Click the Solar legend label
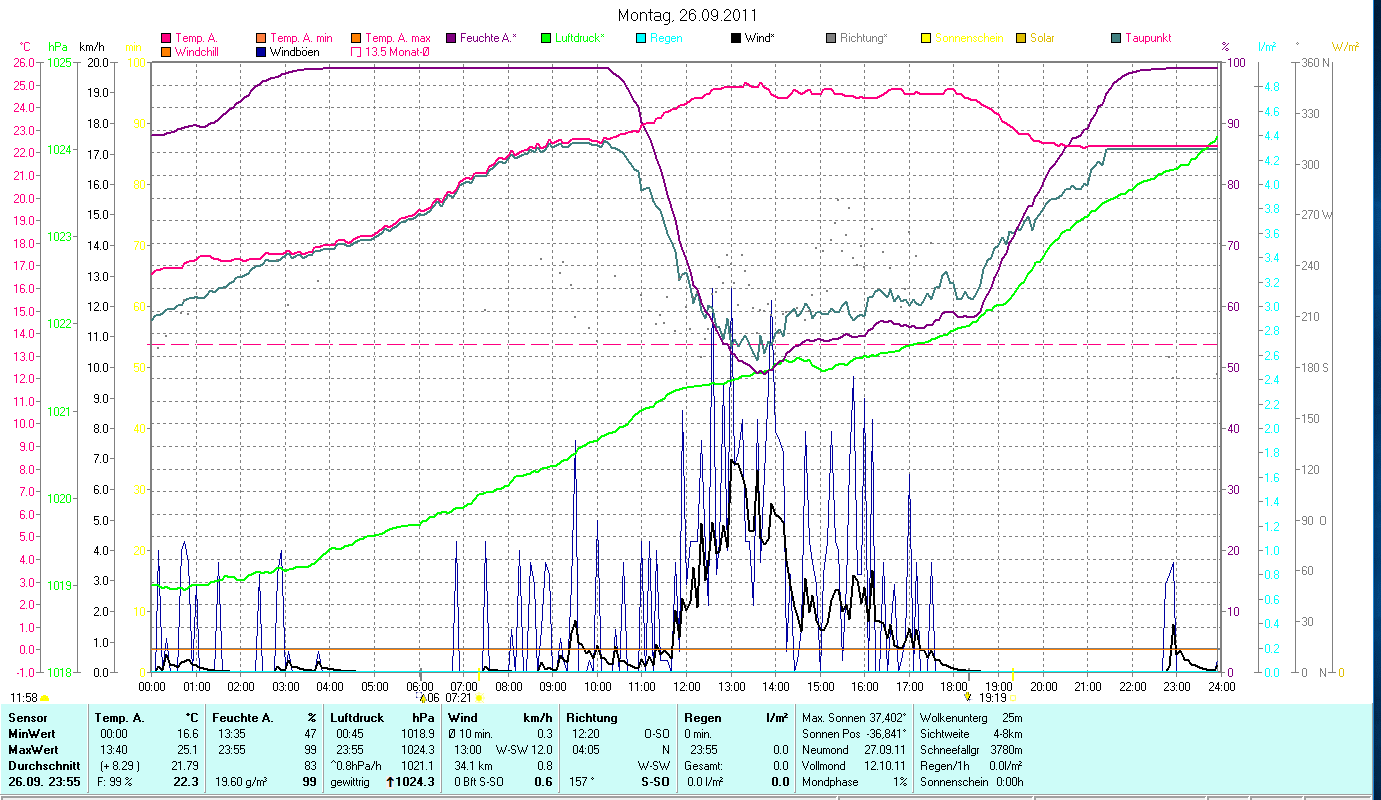Viewport: 1381px width, 800px height. [1042, 39]
